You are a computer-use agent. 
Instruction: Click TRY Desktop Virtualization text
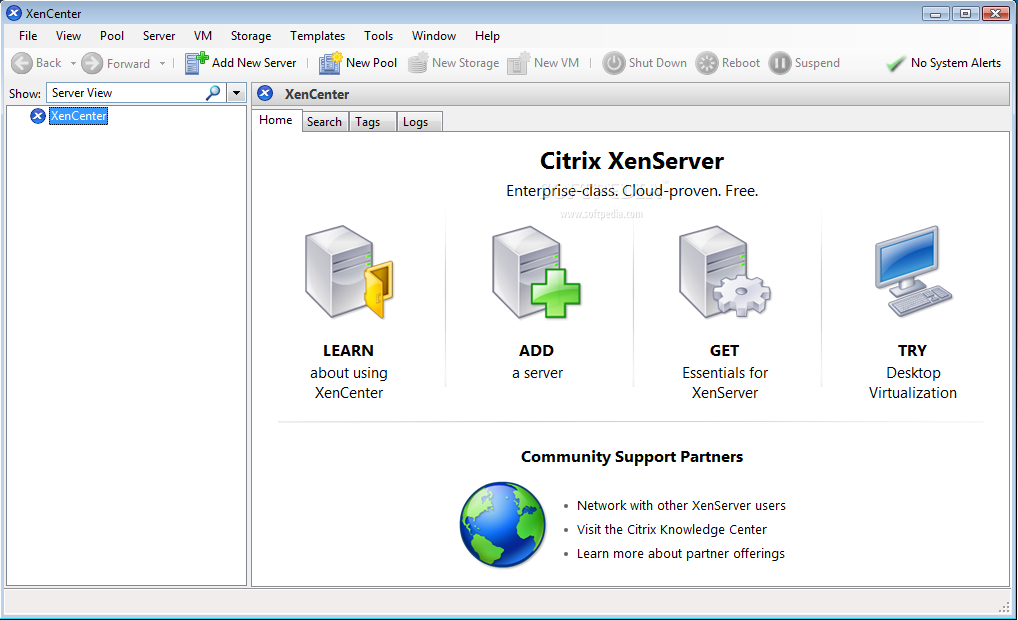[x=913, y=371]
